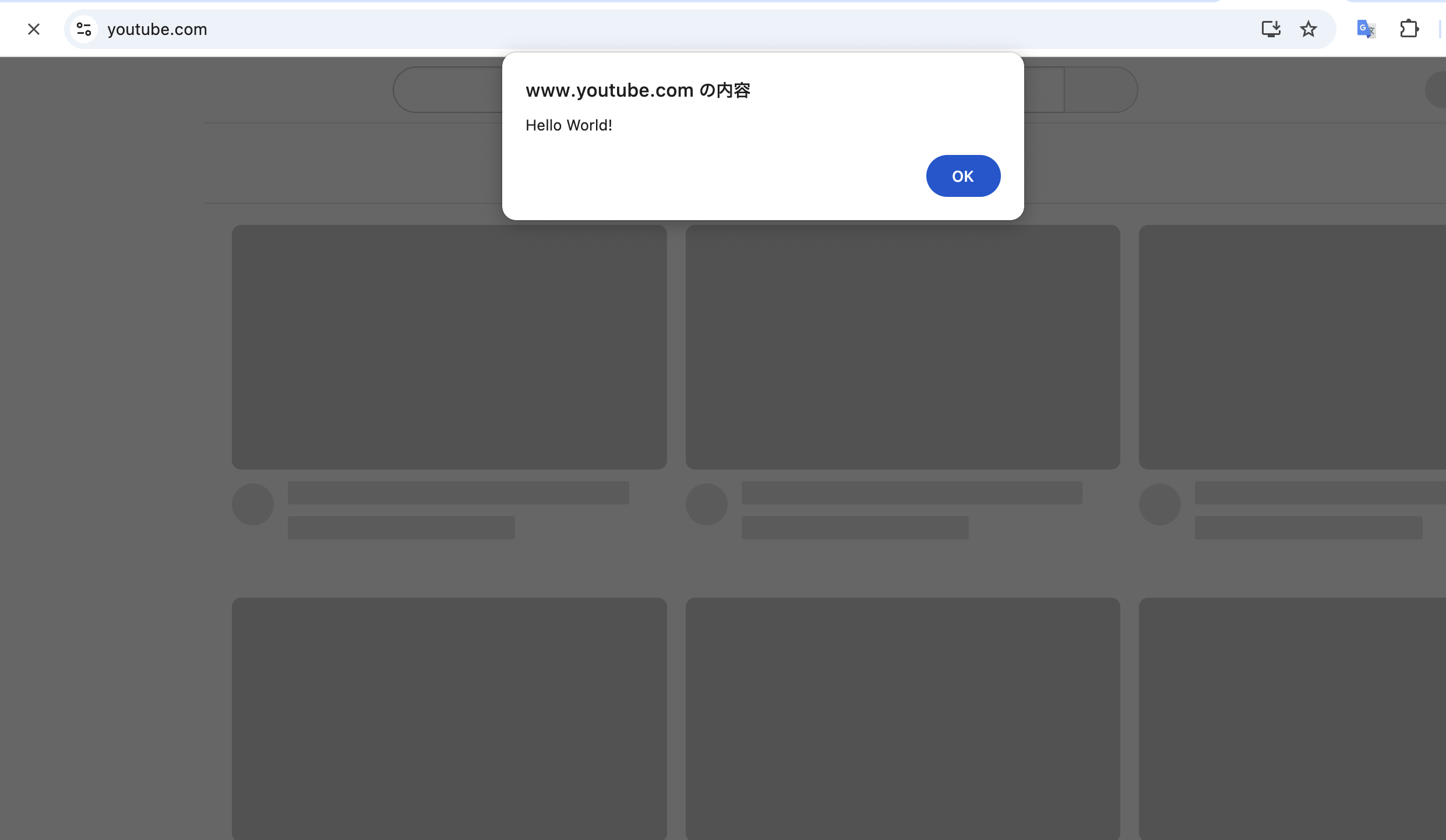Click the placeholder avatar under the second video

click(x=706, y=504)
